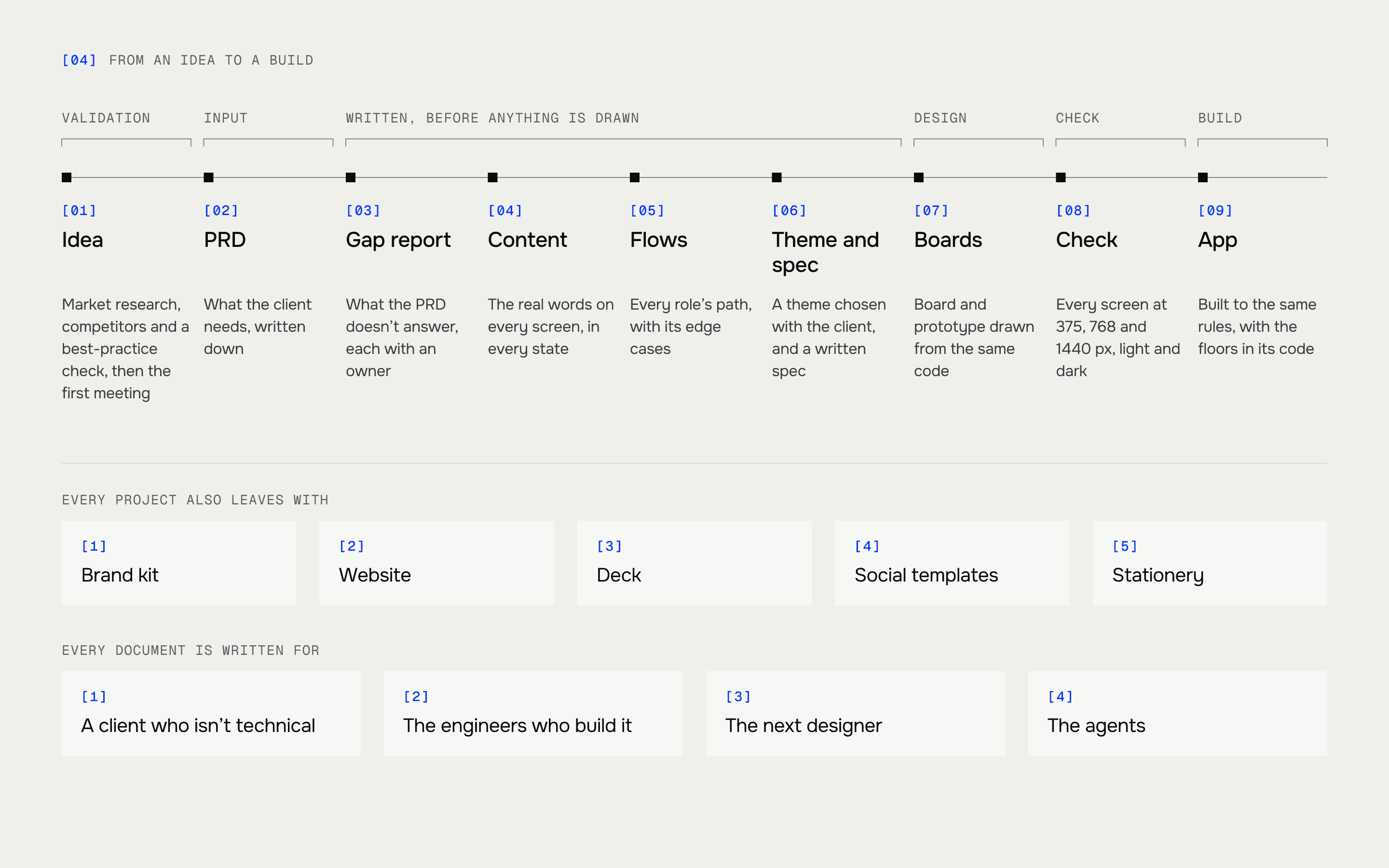1389x868 pixels.
Task: Click the 'Boards' step heading
Action: pyautogui.click(x=948, y=240)
